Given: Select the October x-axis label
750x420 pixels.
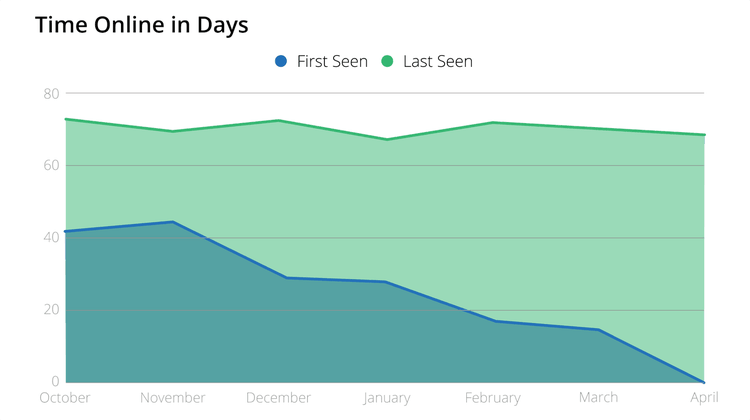Looking at the screenshot, I should click(x=66, y=397).
